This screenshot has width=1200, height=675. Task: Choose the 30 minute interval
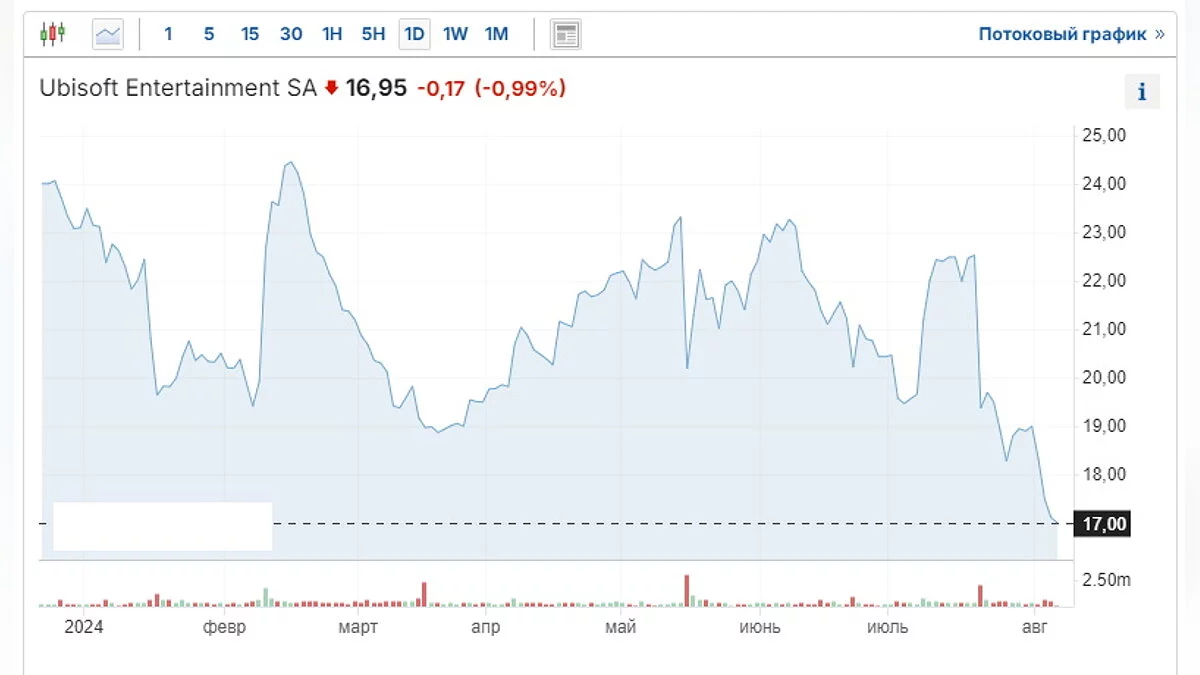291,34
